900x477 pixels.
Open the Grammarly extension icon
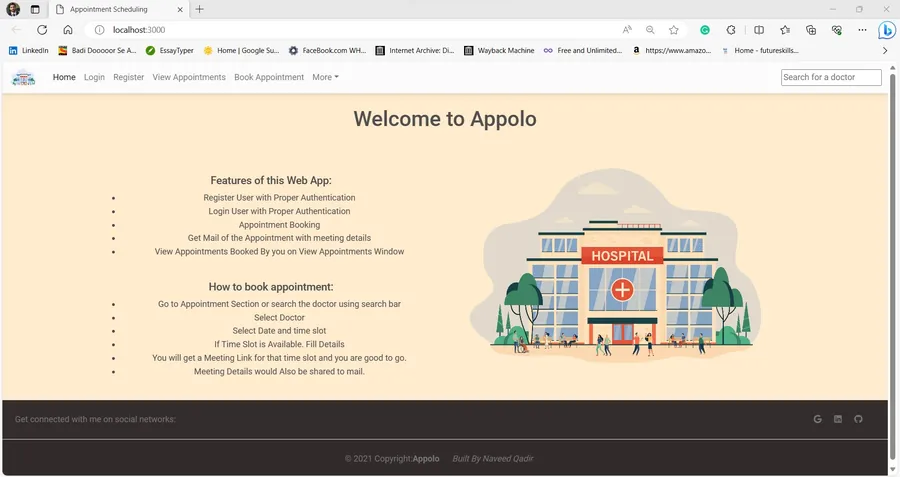[x=705, y=30]
